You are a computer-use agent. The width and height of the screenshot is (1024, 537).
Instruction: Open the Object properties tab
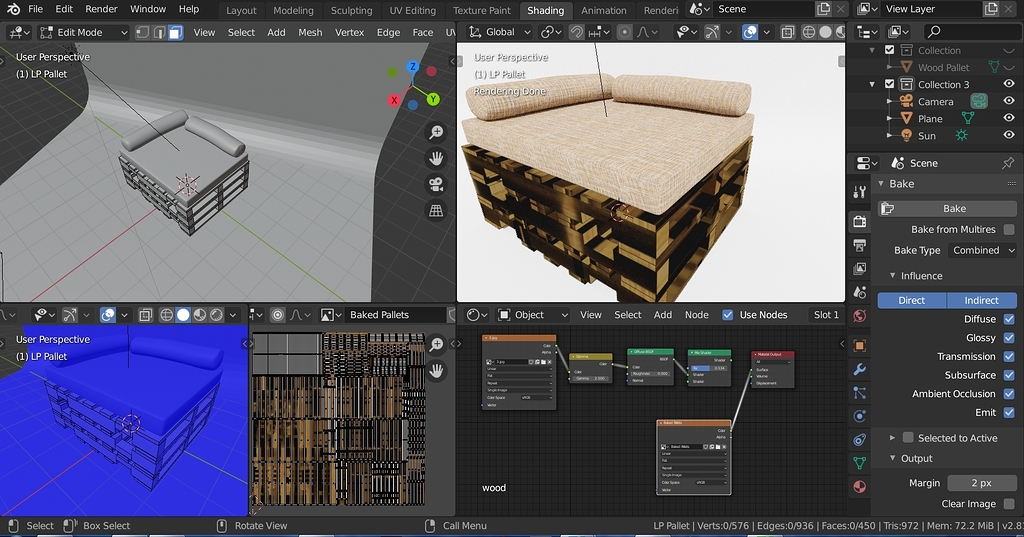[859, 346]
